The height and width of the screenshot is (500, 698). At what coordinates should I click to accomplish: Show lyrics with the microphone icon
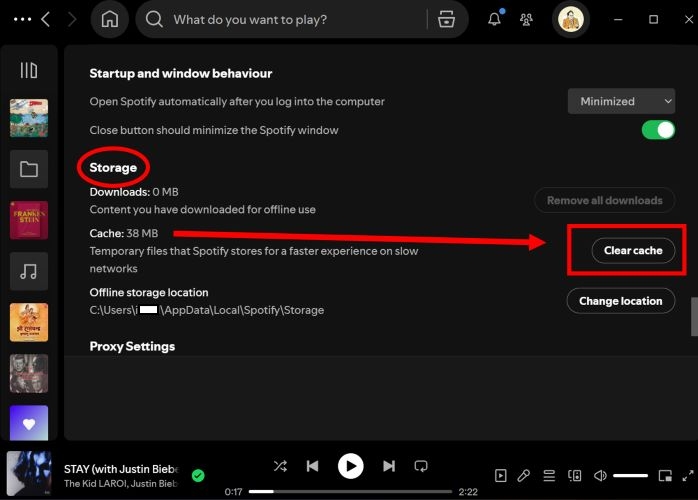pyautogui.click(x=524, y=476)
